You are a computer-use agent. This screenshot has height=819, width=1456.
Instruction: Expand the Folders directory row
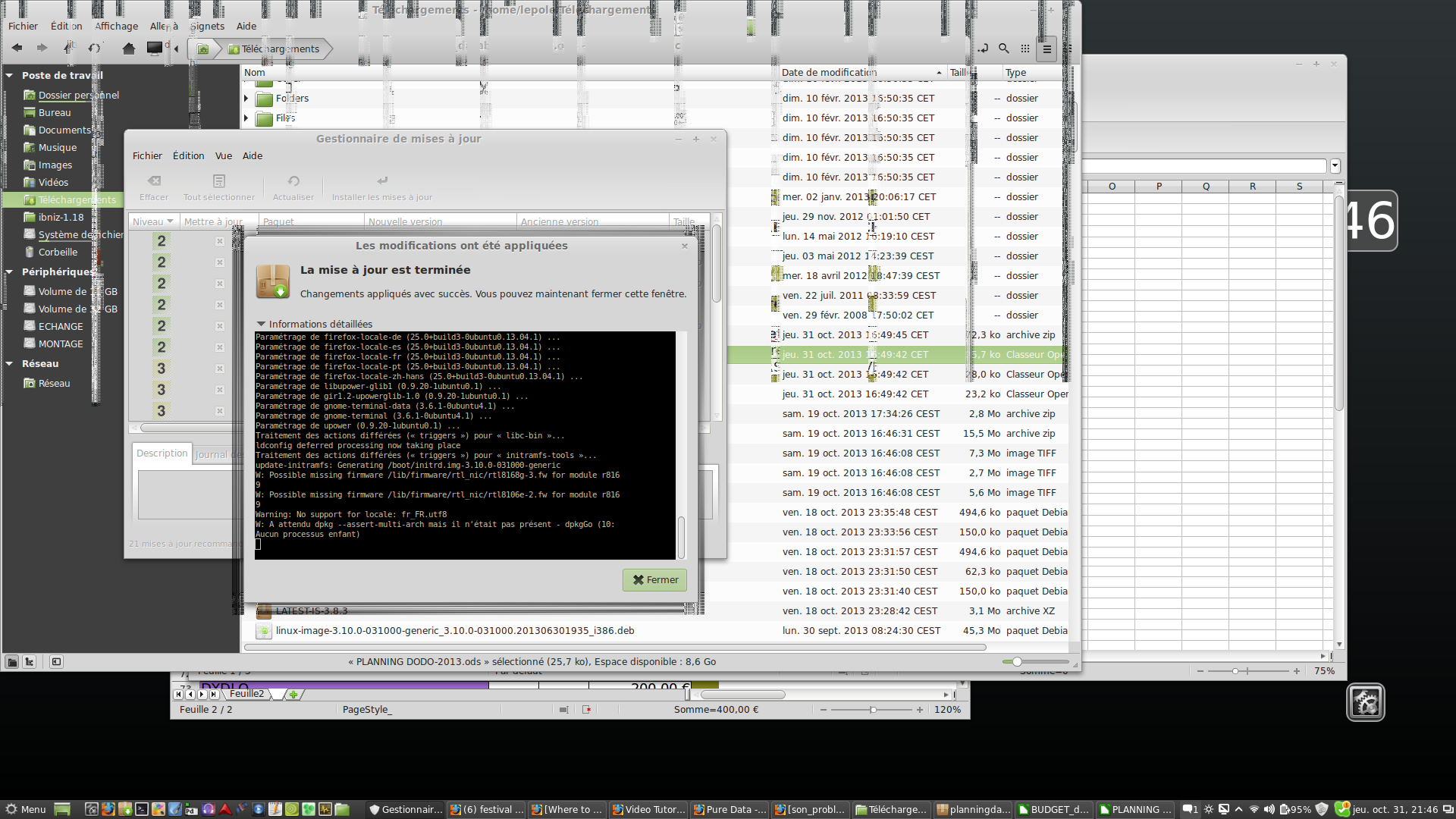click(x=246, y=99)
